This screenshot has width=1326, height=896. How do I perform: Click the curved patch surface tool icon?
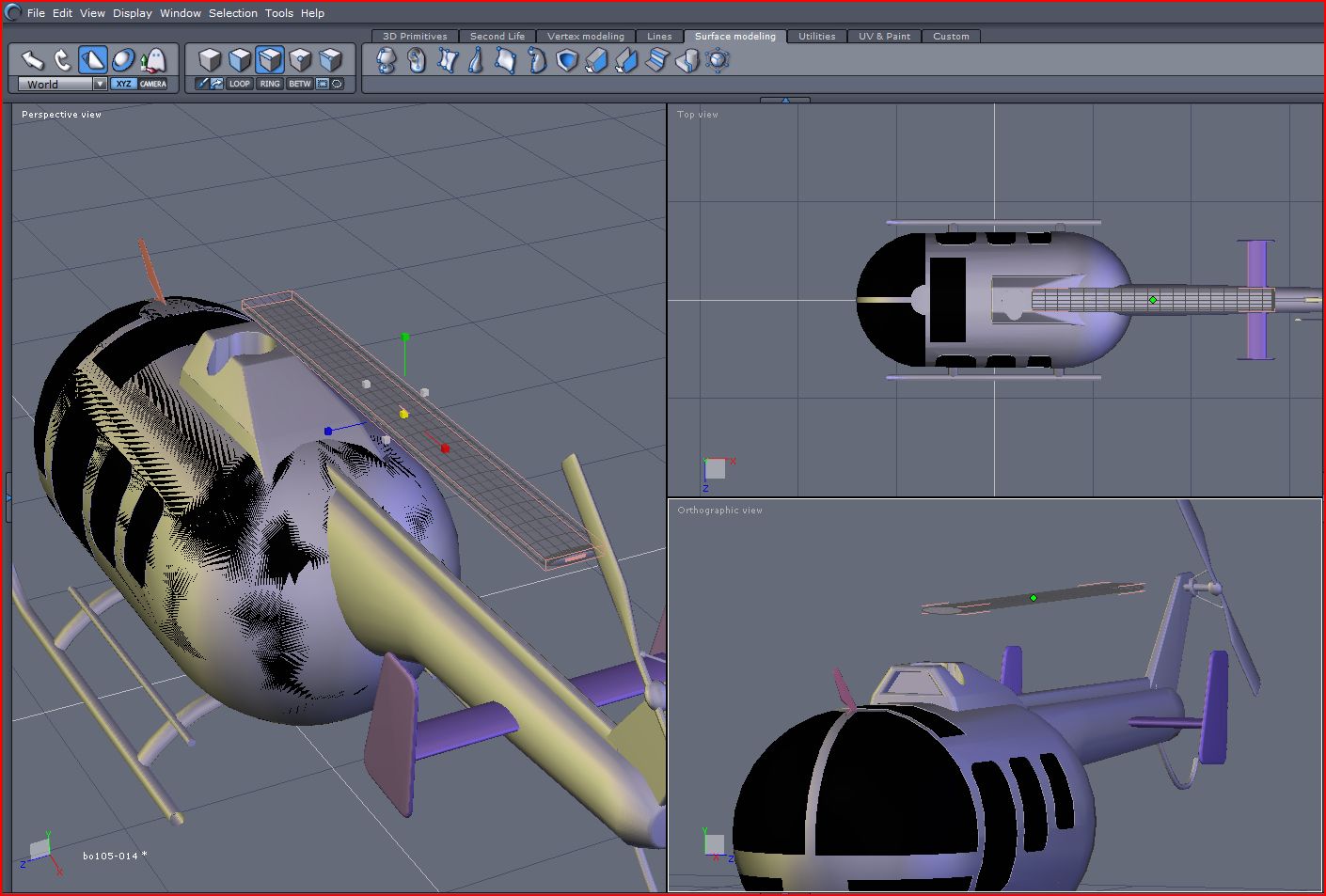506,61
